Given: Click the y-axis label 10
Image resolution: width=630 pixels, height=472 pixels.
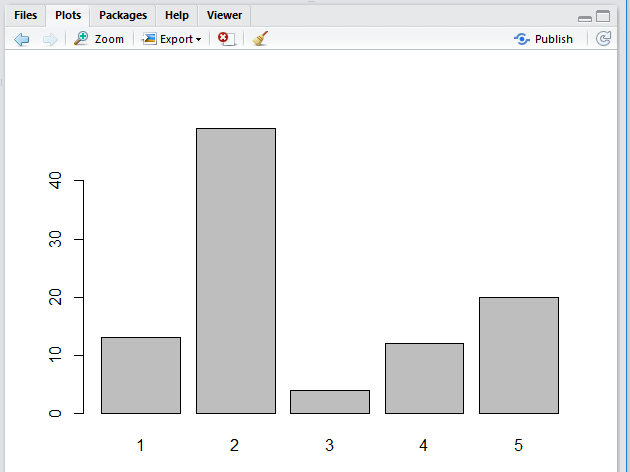Looking at the screenshot, I should tap(55, 355).
